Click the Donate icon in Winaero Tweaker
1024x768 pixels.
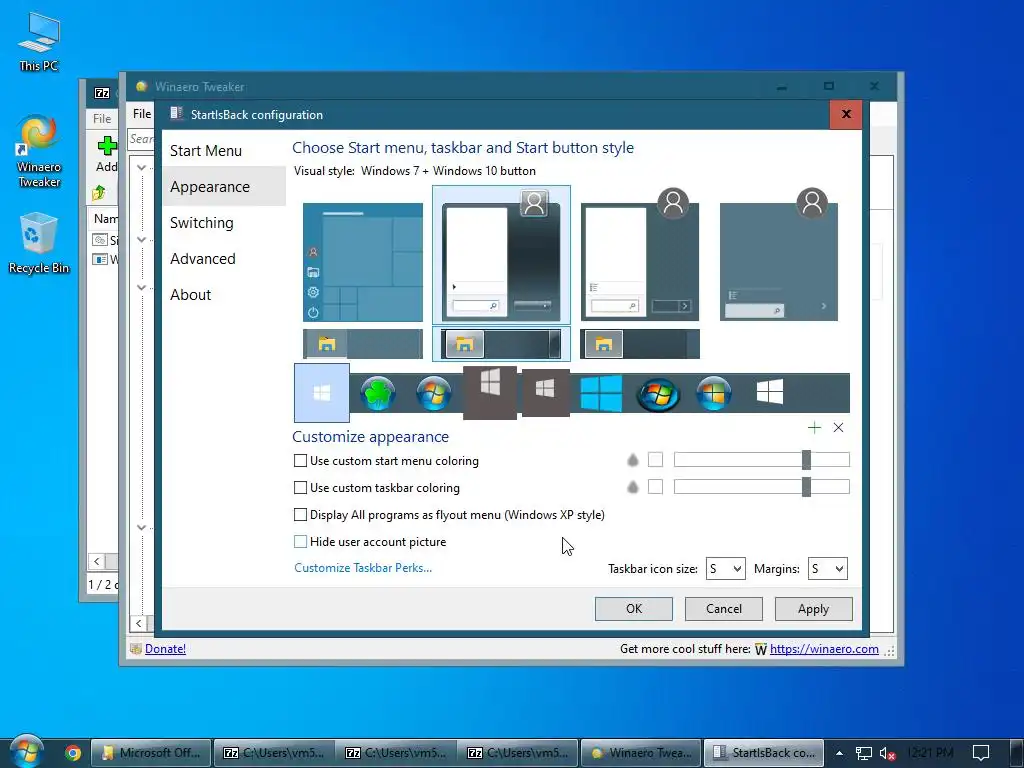(x=136, y=648)
